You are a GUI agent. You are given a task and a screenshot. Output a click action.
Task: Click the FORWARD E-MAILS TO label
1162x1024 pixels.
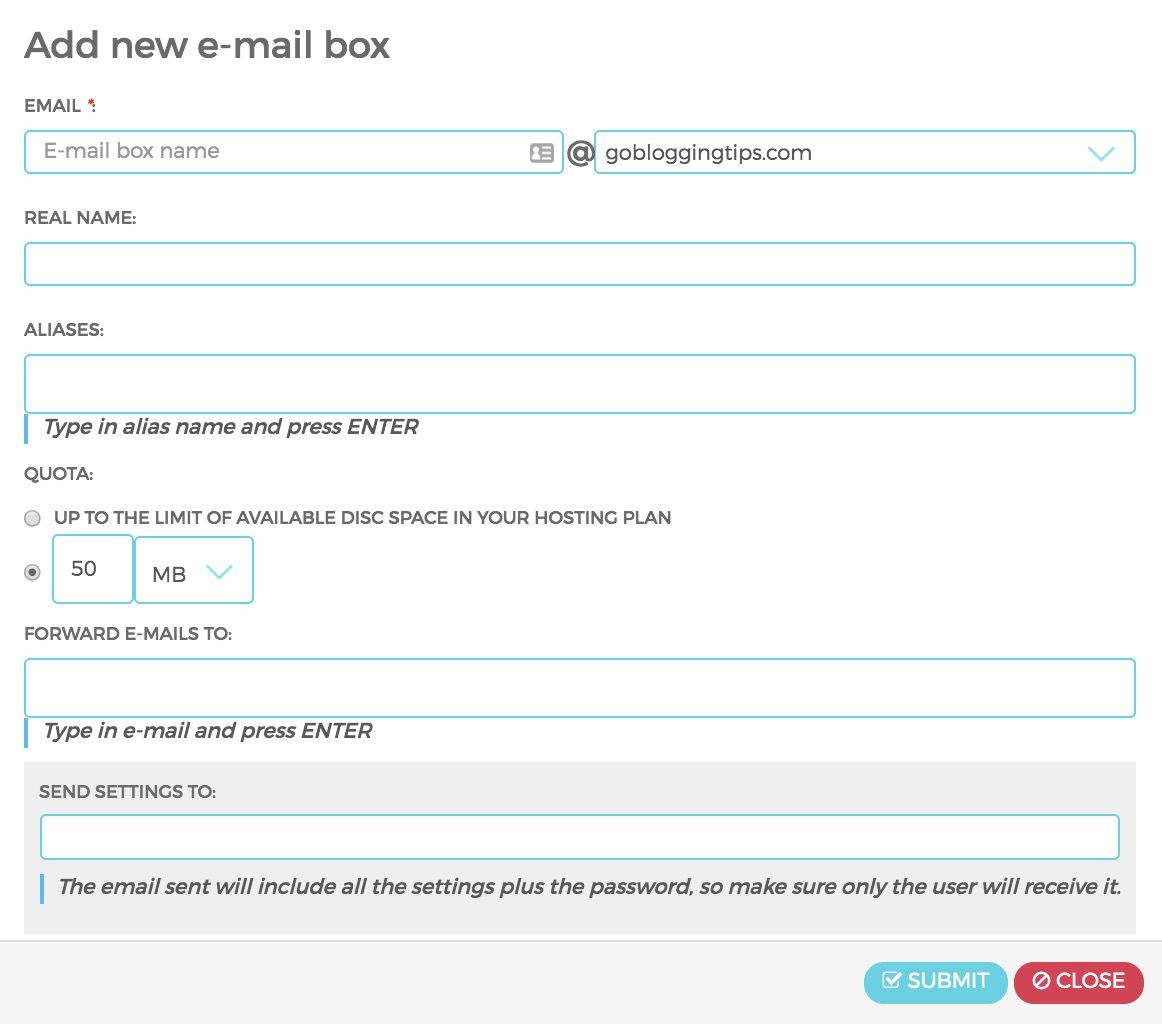pyautogui.click(x=128, y=634)
